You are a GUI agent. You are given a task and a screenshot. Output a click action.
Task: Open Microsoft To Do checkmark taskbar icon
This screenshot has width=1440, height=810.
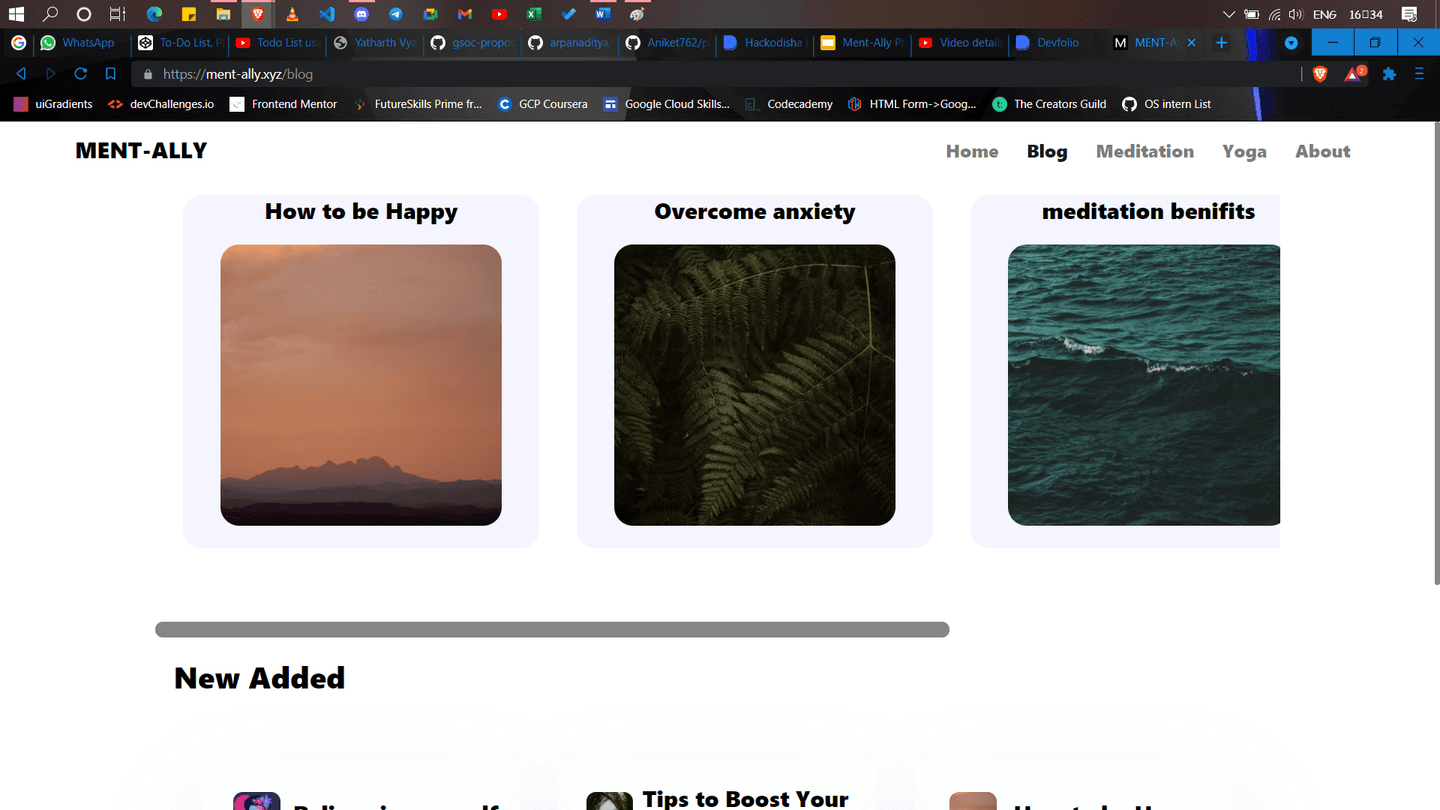point(568,14)
